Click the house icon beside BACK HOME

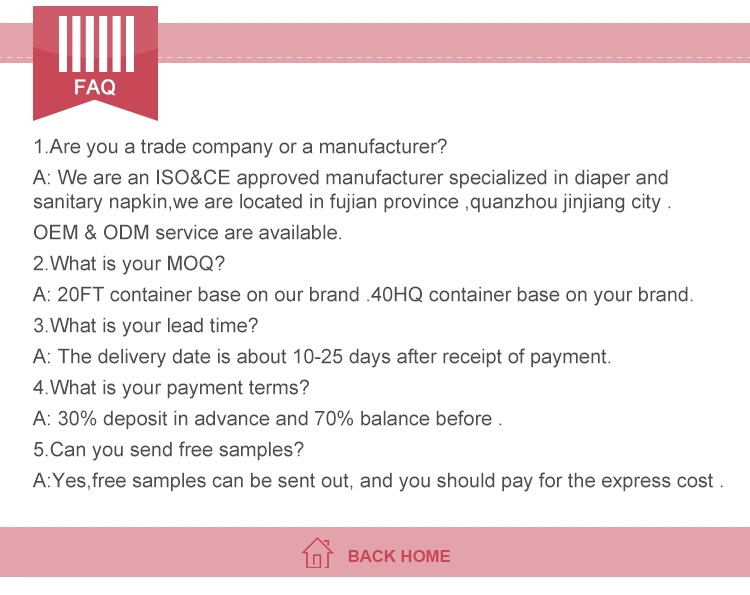[x=317, y=553]
